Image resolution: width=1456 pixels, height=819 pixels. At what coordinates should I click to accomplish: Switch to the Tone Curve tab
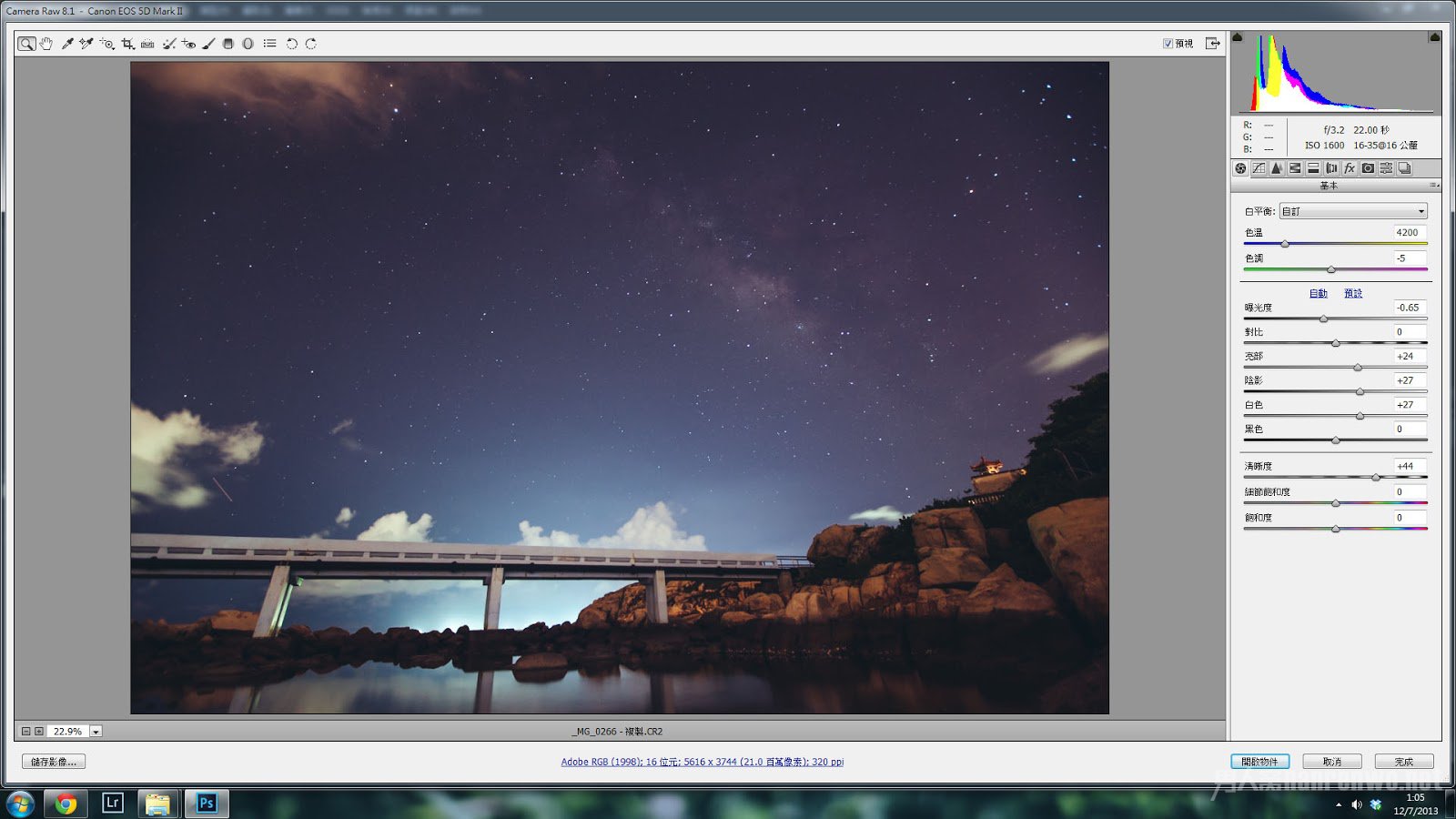click(x=1259, y=168)
